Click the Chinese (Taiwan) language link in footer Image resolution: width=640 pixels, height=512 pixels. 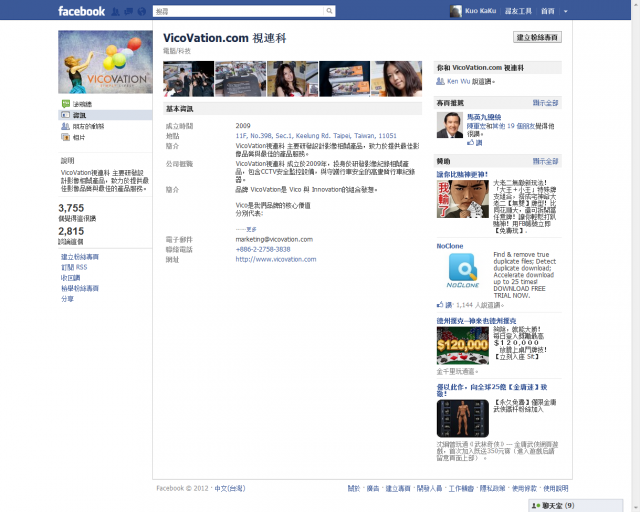tap(230, 488)
